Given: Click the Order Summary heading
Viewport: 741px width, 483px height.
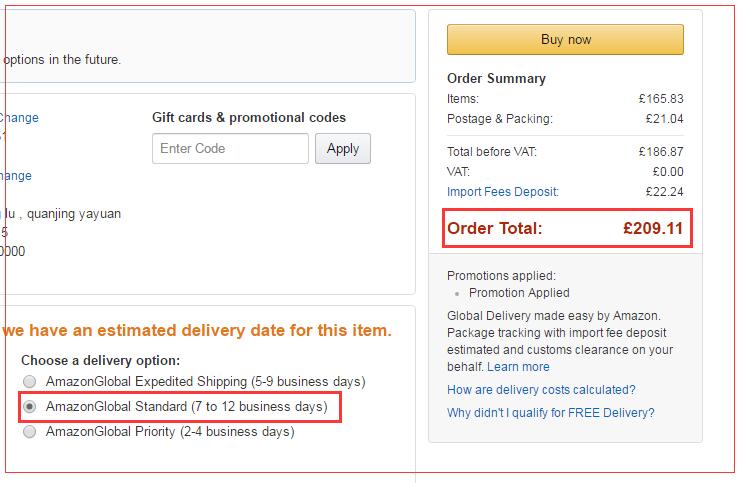Looking at the screenshot, I should tap(496, 78).
